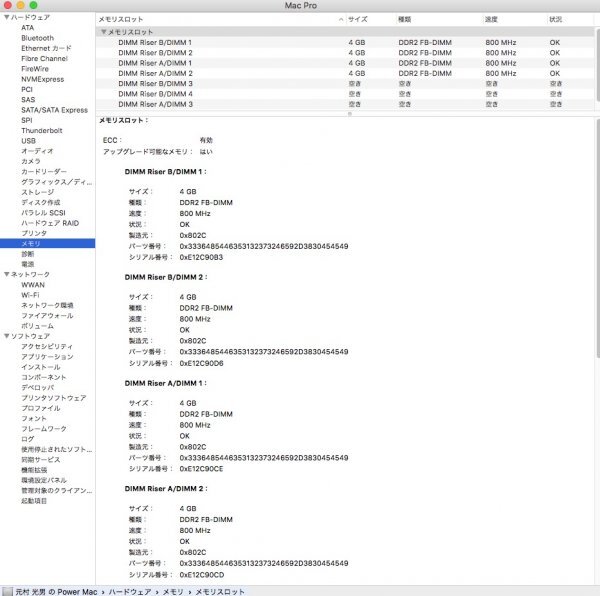
Task: Open SATA/SATA Express sidebar item
Action: [x=54, y=110]
